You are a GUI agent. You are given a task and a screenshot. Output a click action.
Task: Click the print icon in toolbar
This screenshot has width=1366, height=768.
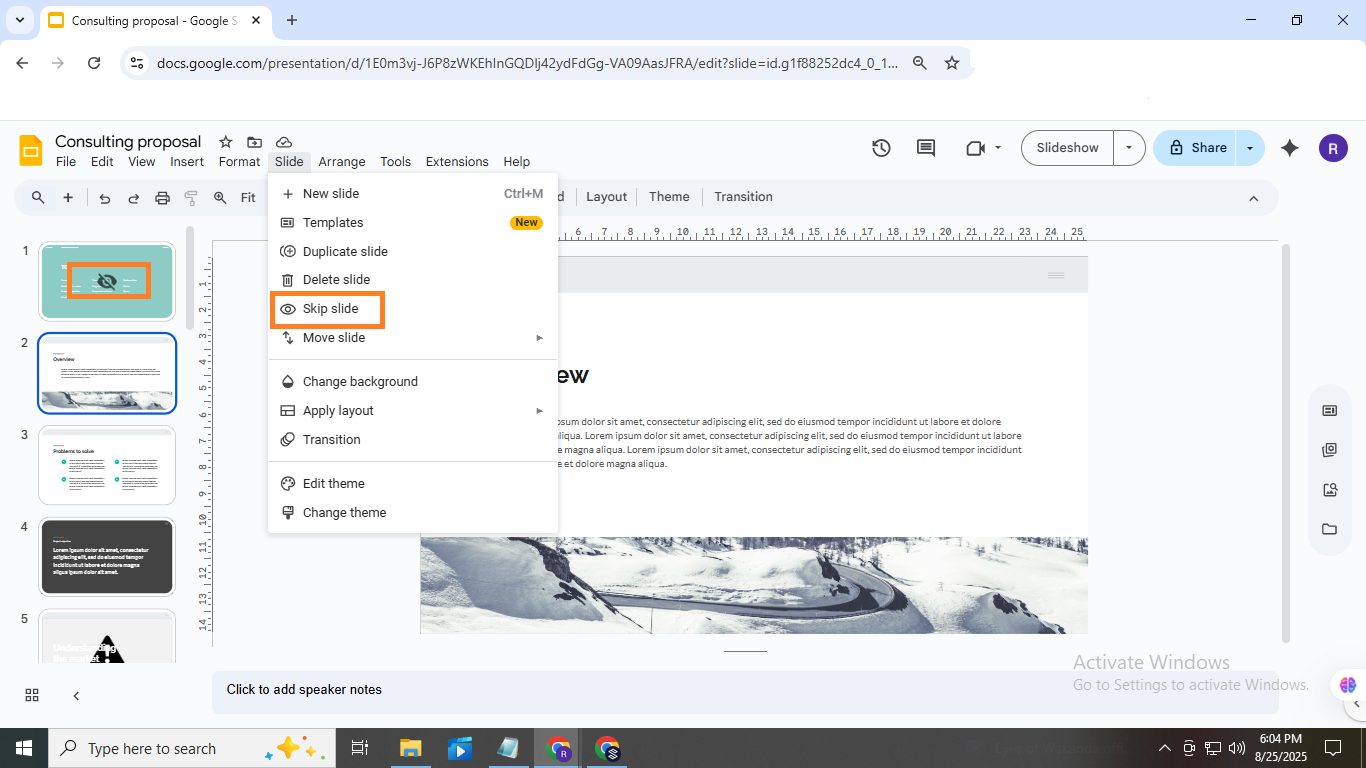pos(162,198)
